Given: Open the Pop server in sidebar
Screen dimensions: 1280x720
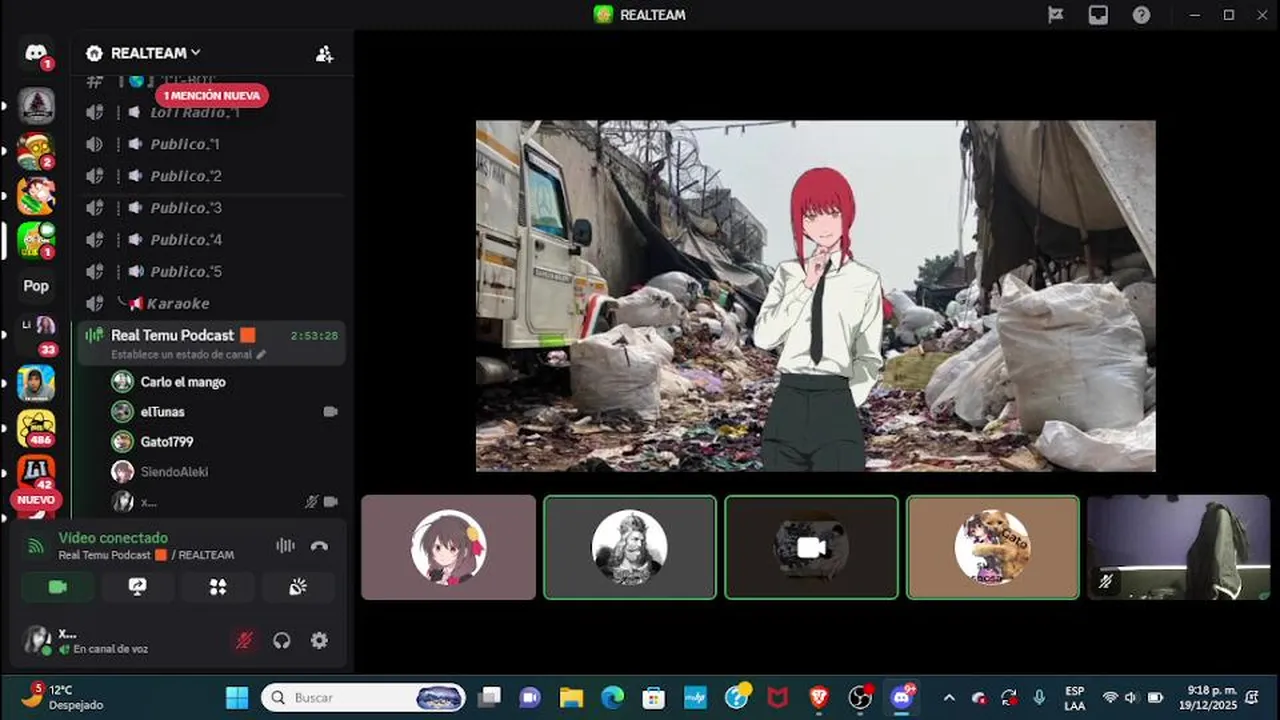Looking at the screenshot, I should click(36, 286).
